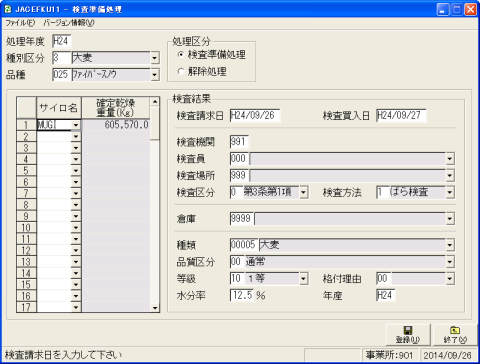This screenshot has width=480, height=364.
Task: Click the 水分率 field showing 12.5
Action: [x=242, y=295]
